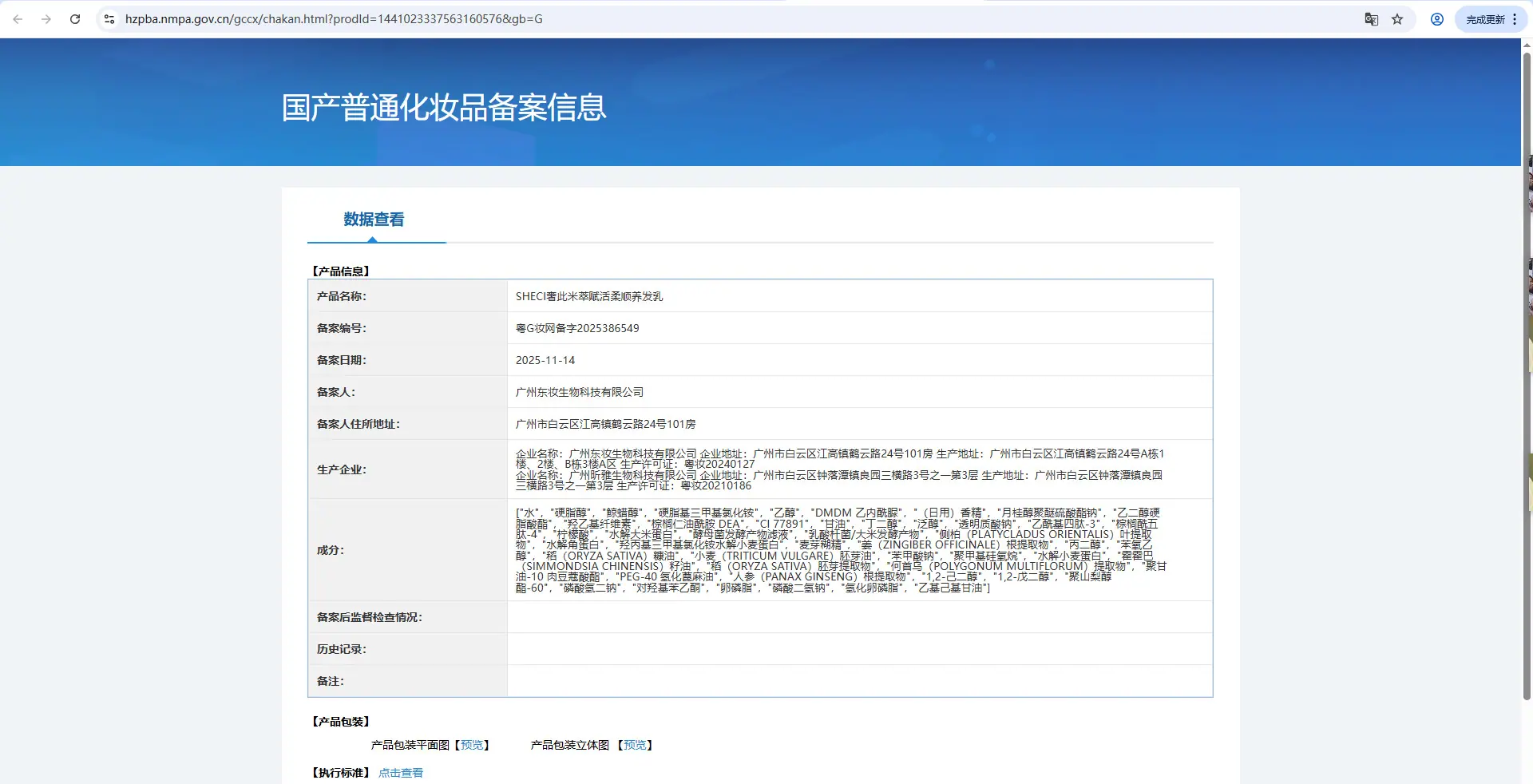1533x784 pixels.
Task: Preview the 产品包装立体图 image
Action: point(635,745)
